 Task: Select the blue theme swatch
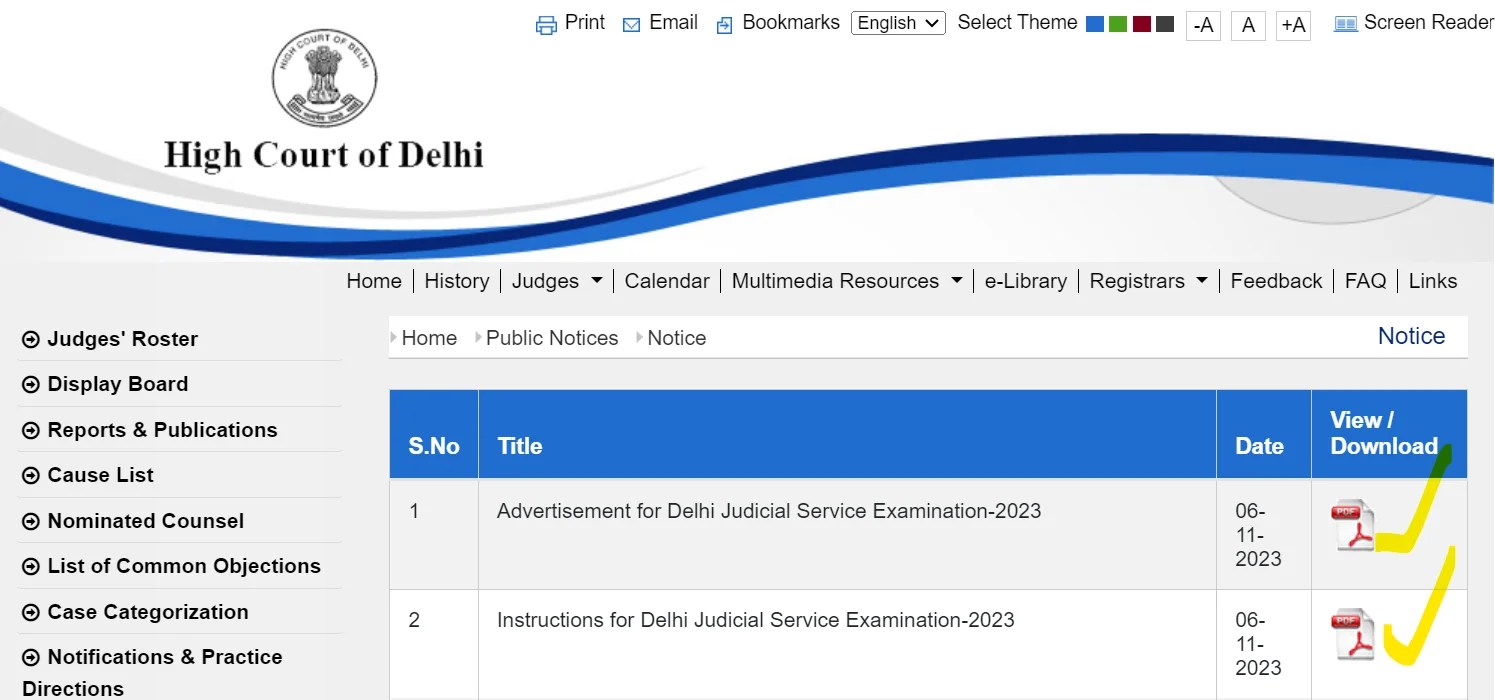click(x=1095, y=24)
